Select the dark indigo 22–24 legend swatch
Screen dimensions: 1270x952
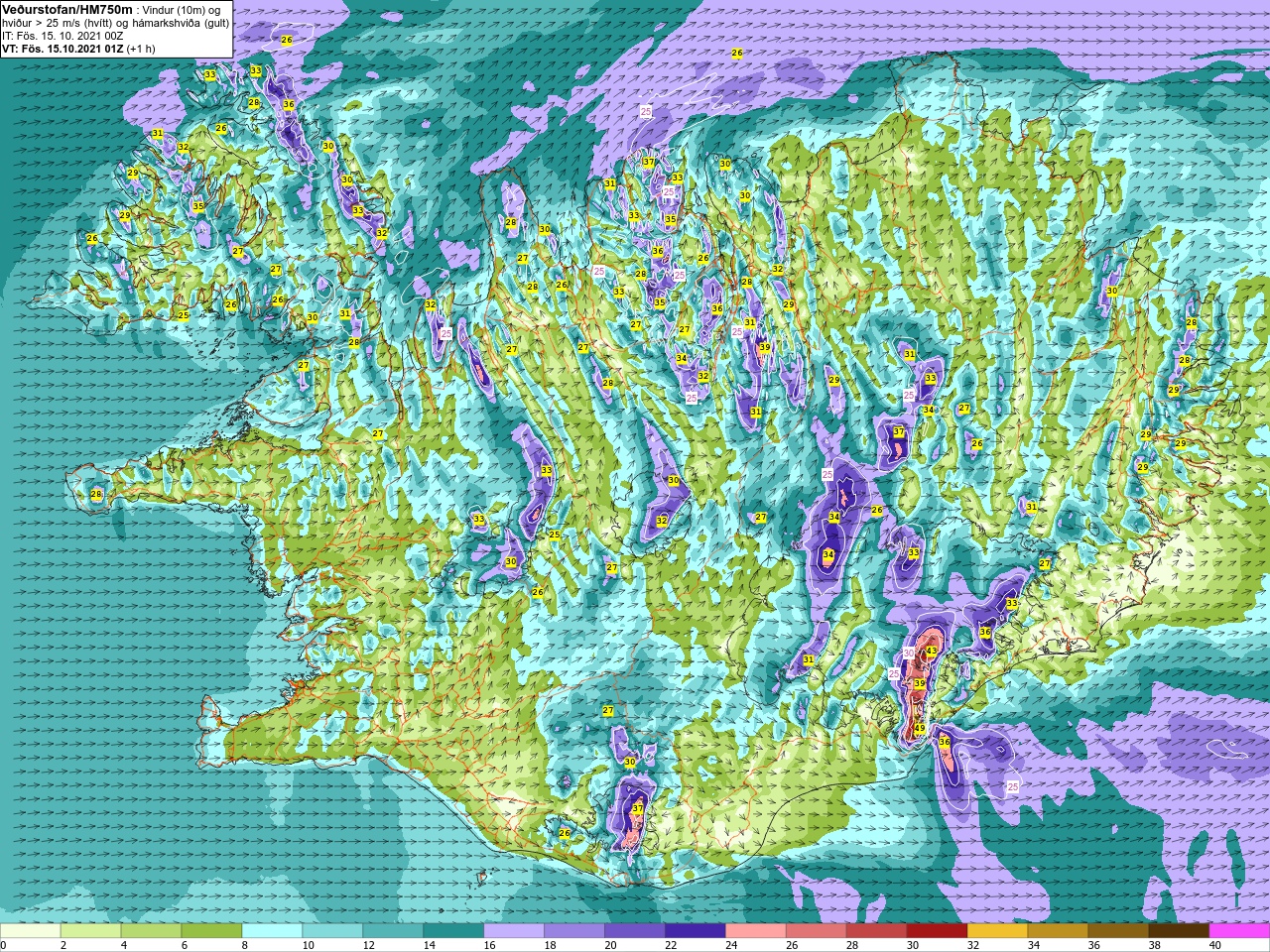696,931
